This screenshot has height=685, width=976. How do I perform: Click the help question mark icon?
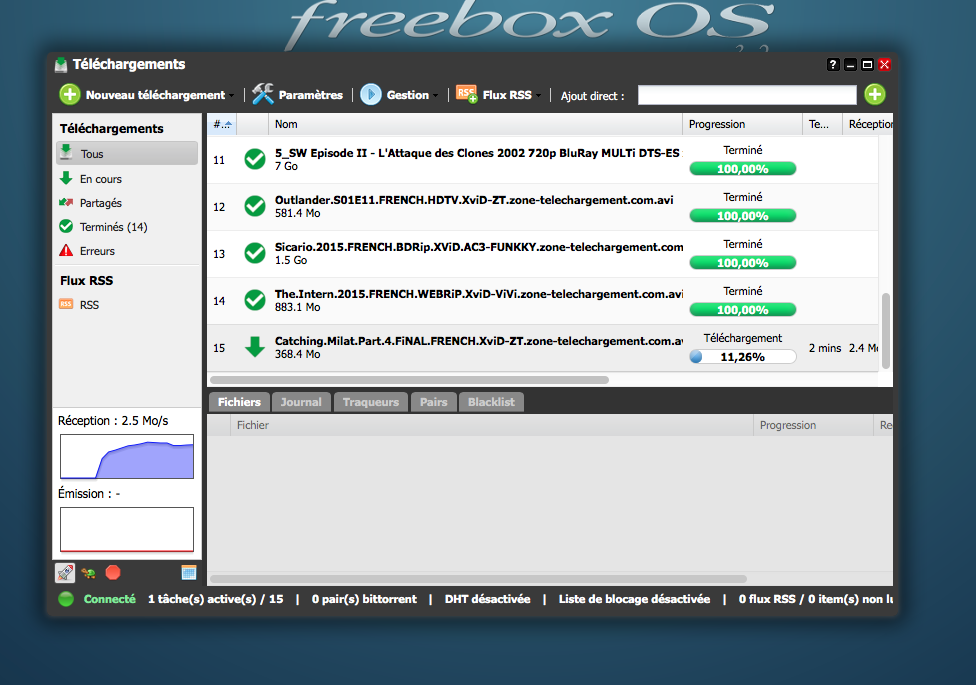pos(833,64)
